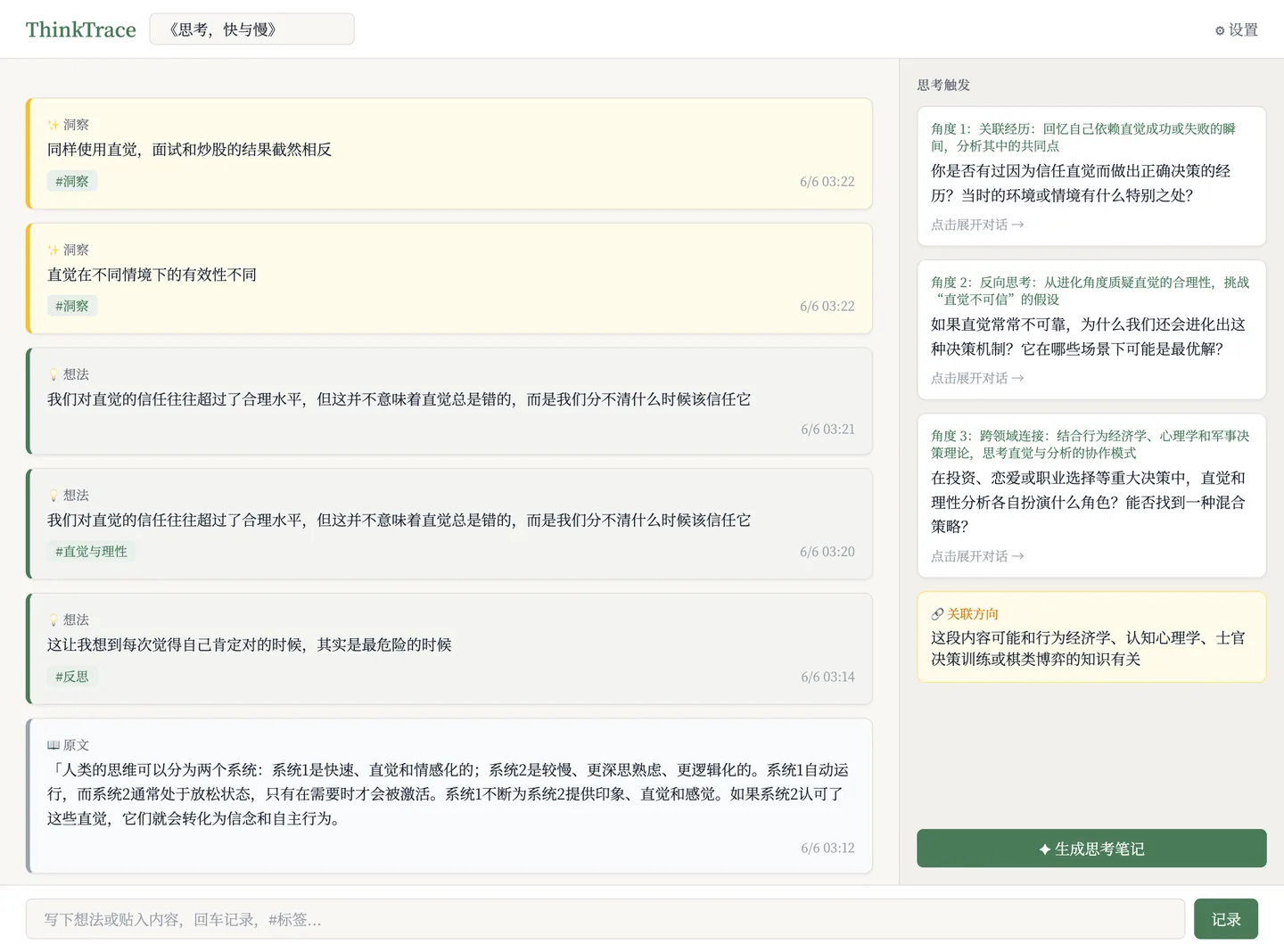Click the lightbulb icon on the 这让我想到 card

coord(53,620)
